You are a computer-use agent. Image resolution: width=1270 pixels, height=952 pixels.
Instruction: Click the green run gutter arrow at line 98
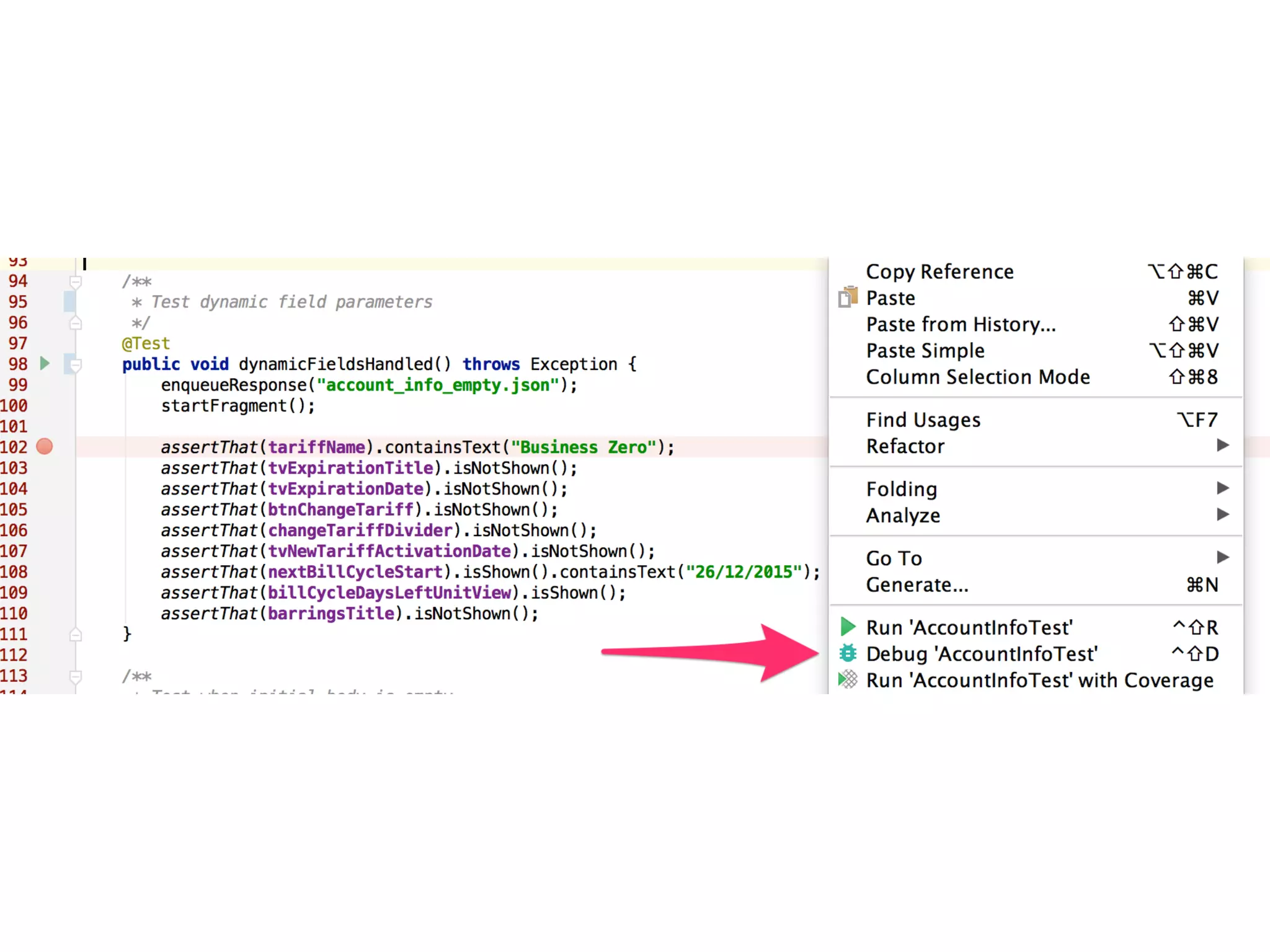(x=45, y=363)
